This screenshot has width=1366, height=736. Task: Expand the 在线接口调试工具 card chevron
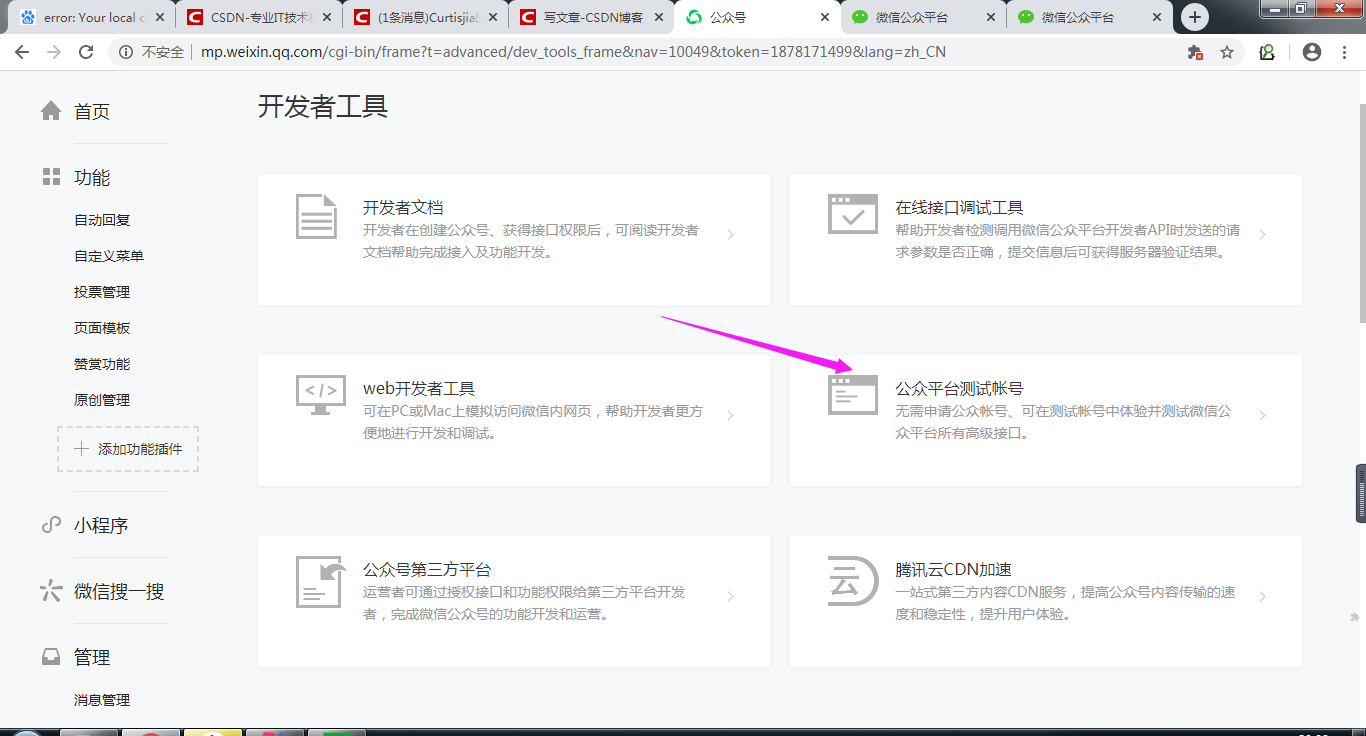coord(1263,235)
